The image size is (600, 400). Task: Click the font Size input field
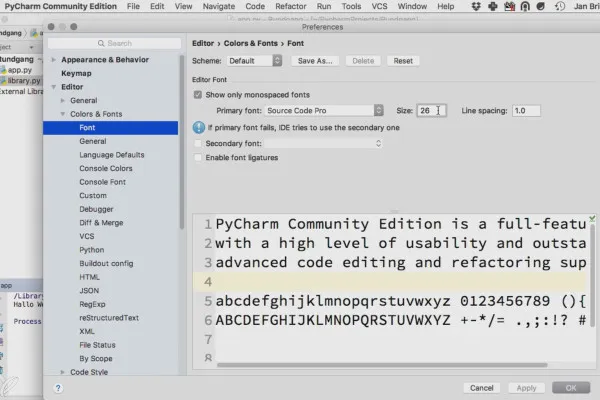[431, 111]
